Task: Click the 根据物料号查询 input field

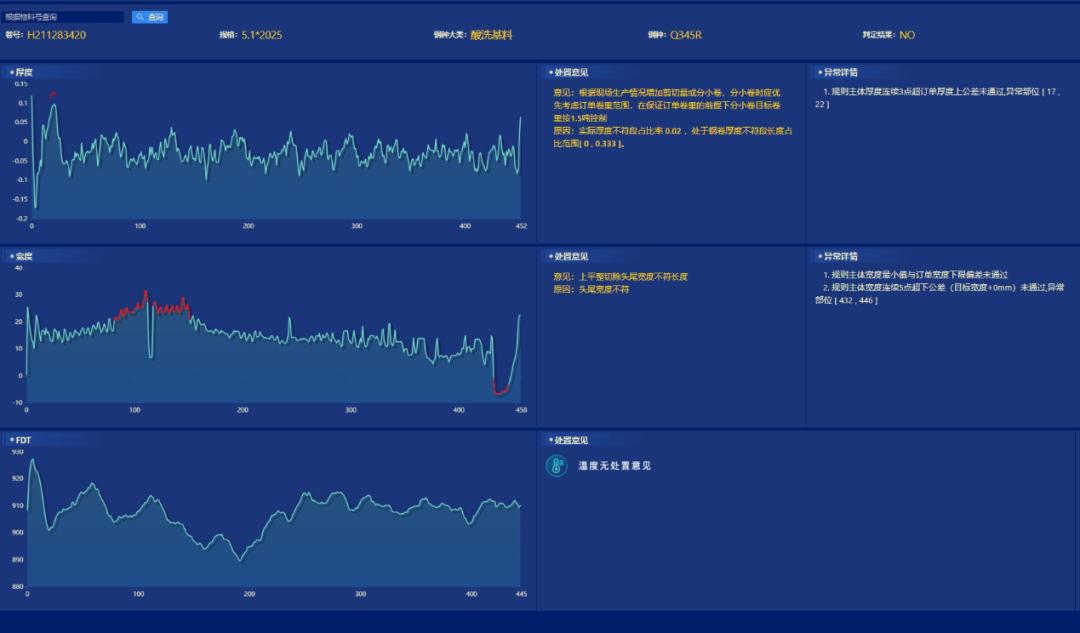Action: tap(65, 15)
